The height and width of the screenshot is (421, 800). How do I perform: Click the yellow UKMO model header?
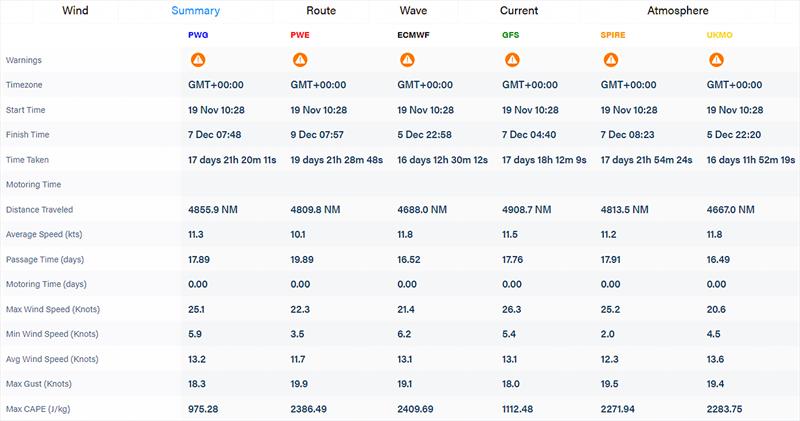[718, 35]
